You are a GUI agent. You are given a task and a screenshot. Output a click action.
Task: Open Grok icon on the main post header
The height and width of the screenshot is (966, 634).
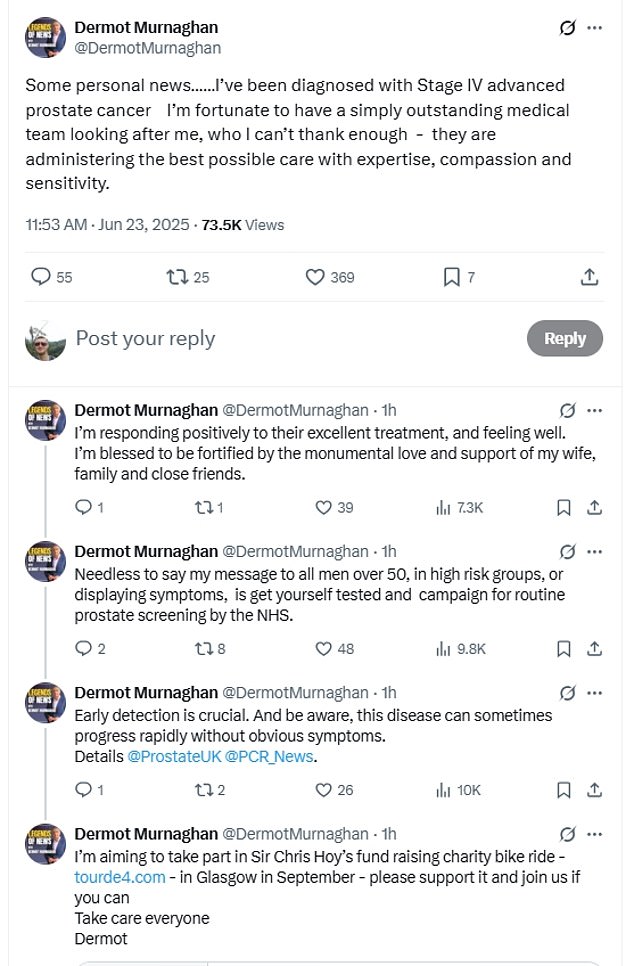pyautogui.click(x=567, y=28)
